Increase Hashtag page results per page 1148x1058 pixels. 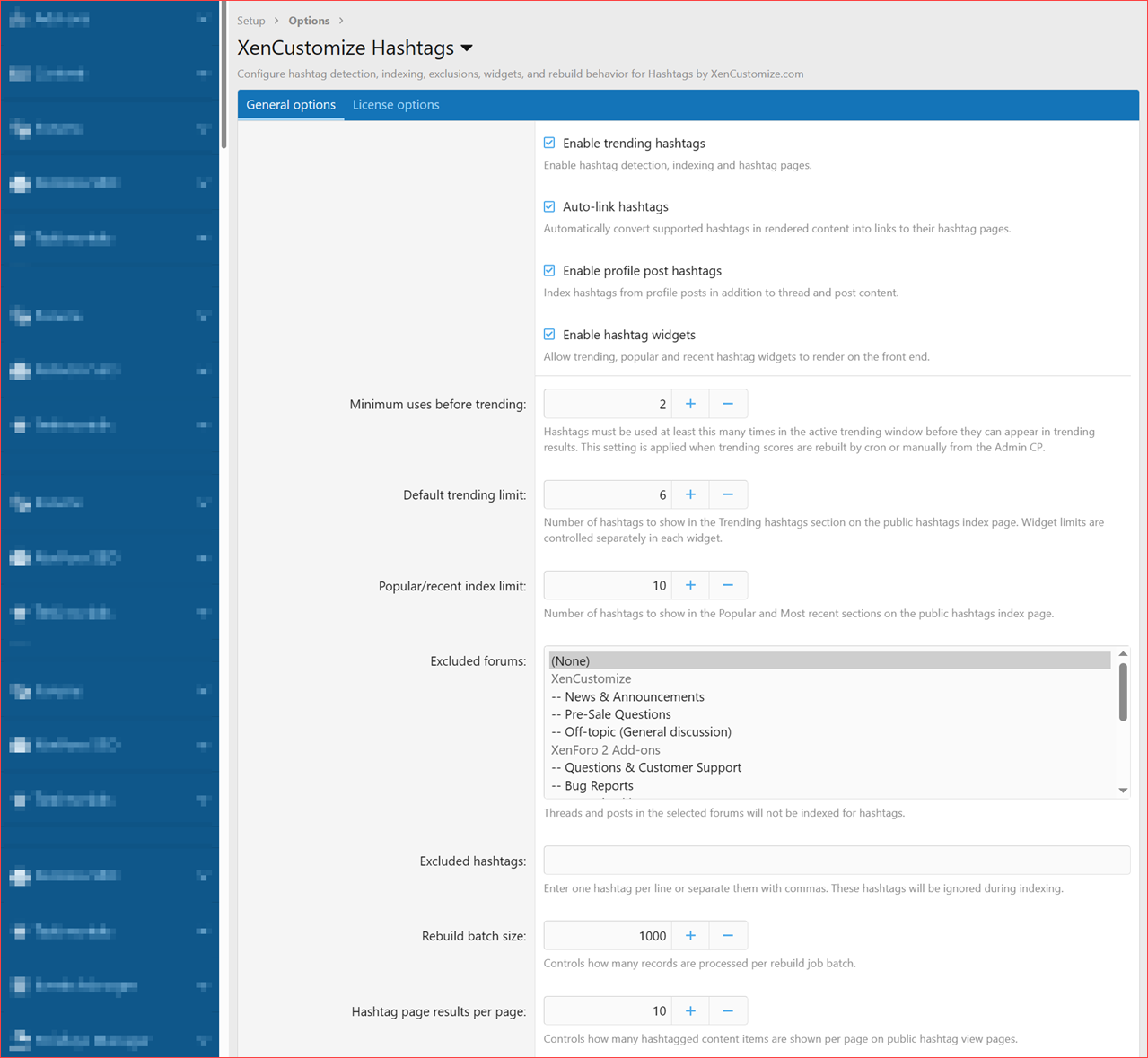coord(690,1010)
